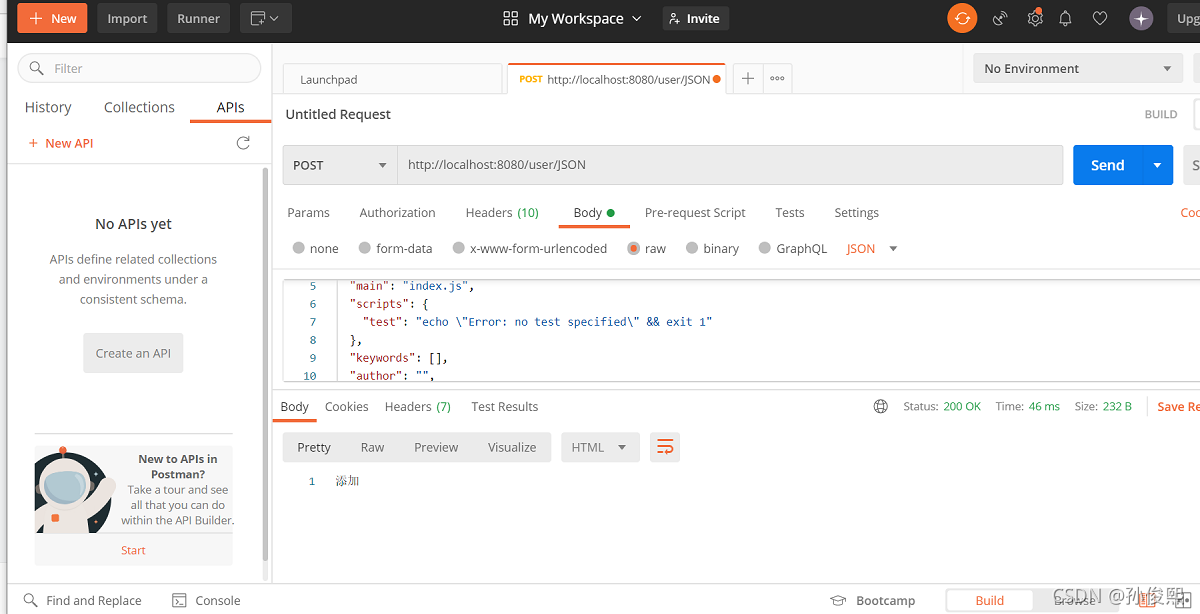Open the POST method dropdown
This screenshot has height=614, width=1200.
340,165
